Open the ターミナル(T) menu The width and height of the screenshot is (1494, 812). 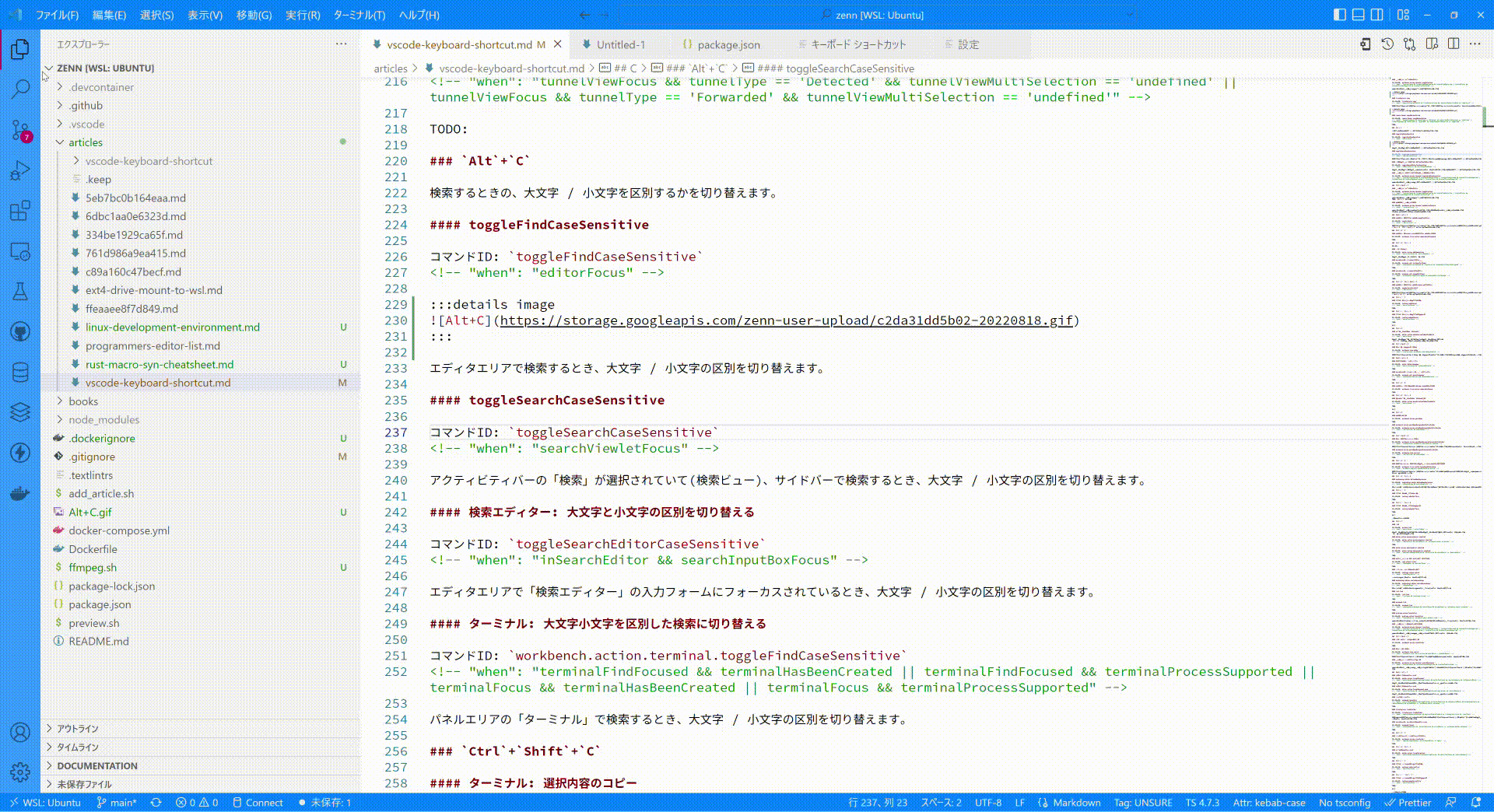pyautogui.click(x=359, y=15)
